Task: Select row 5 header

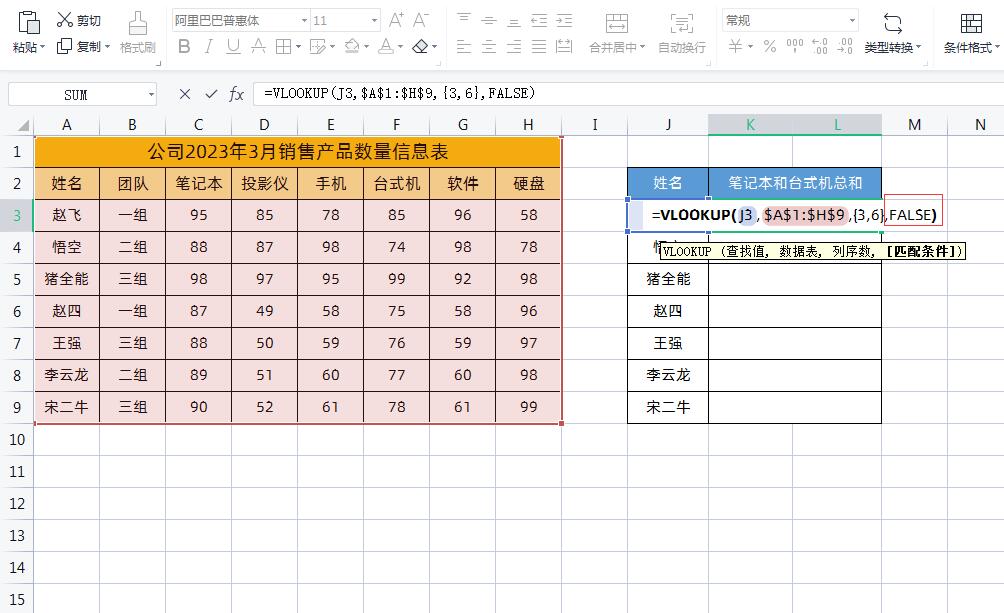Action: pyautogui.click(x=17, y=279)
